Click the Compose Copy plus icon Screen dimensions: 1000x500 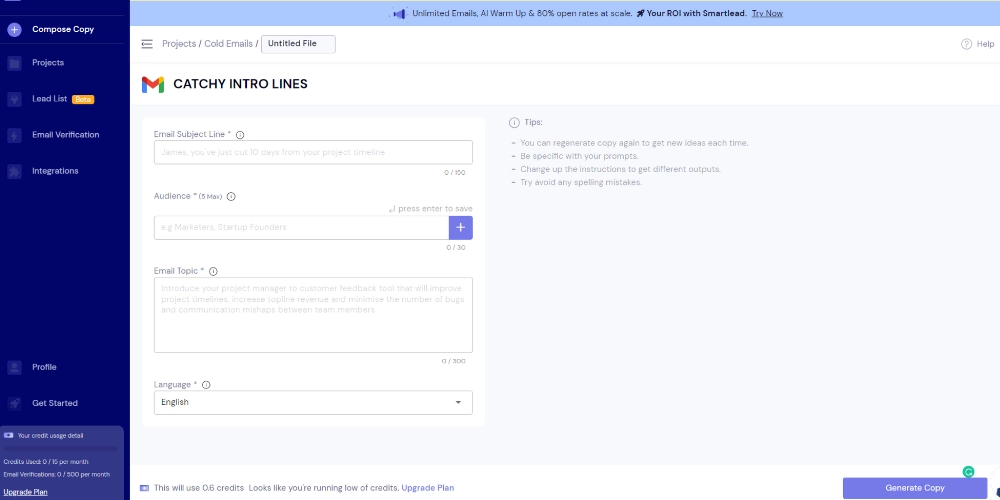click(x=14, y=29)
